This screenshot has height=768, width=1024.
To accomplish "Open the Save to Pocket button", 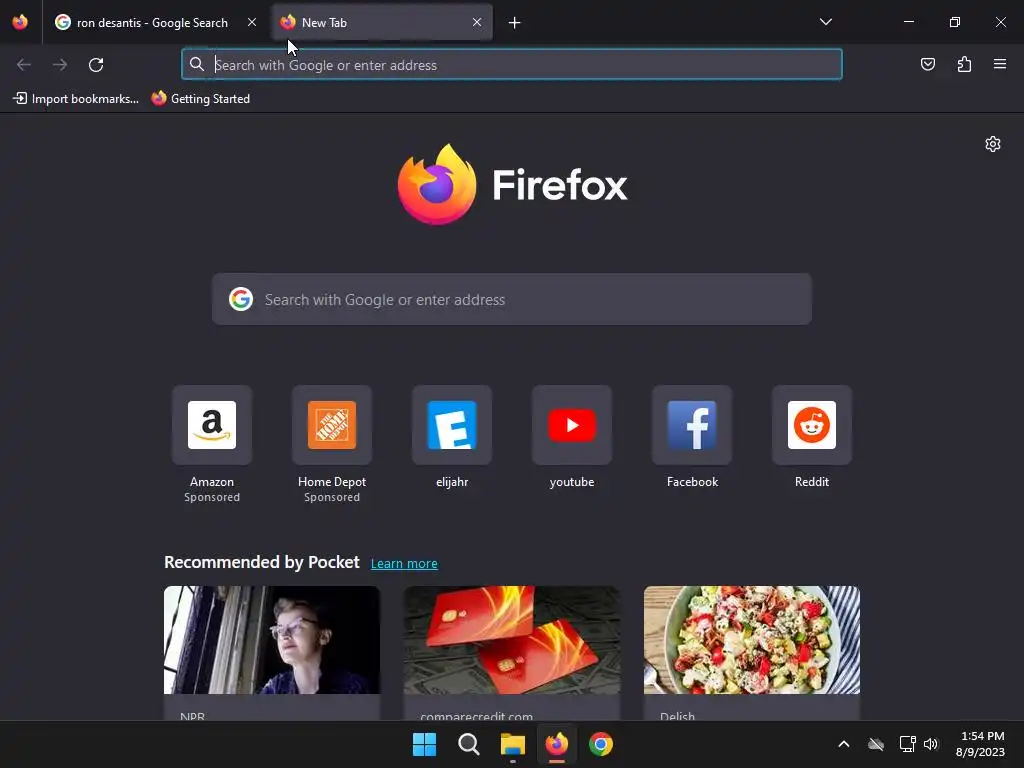I will pyautogui.click(x=927, y=64).
